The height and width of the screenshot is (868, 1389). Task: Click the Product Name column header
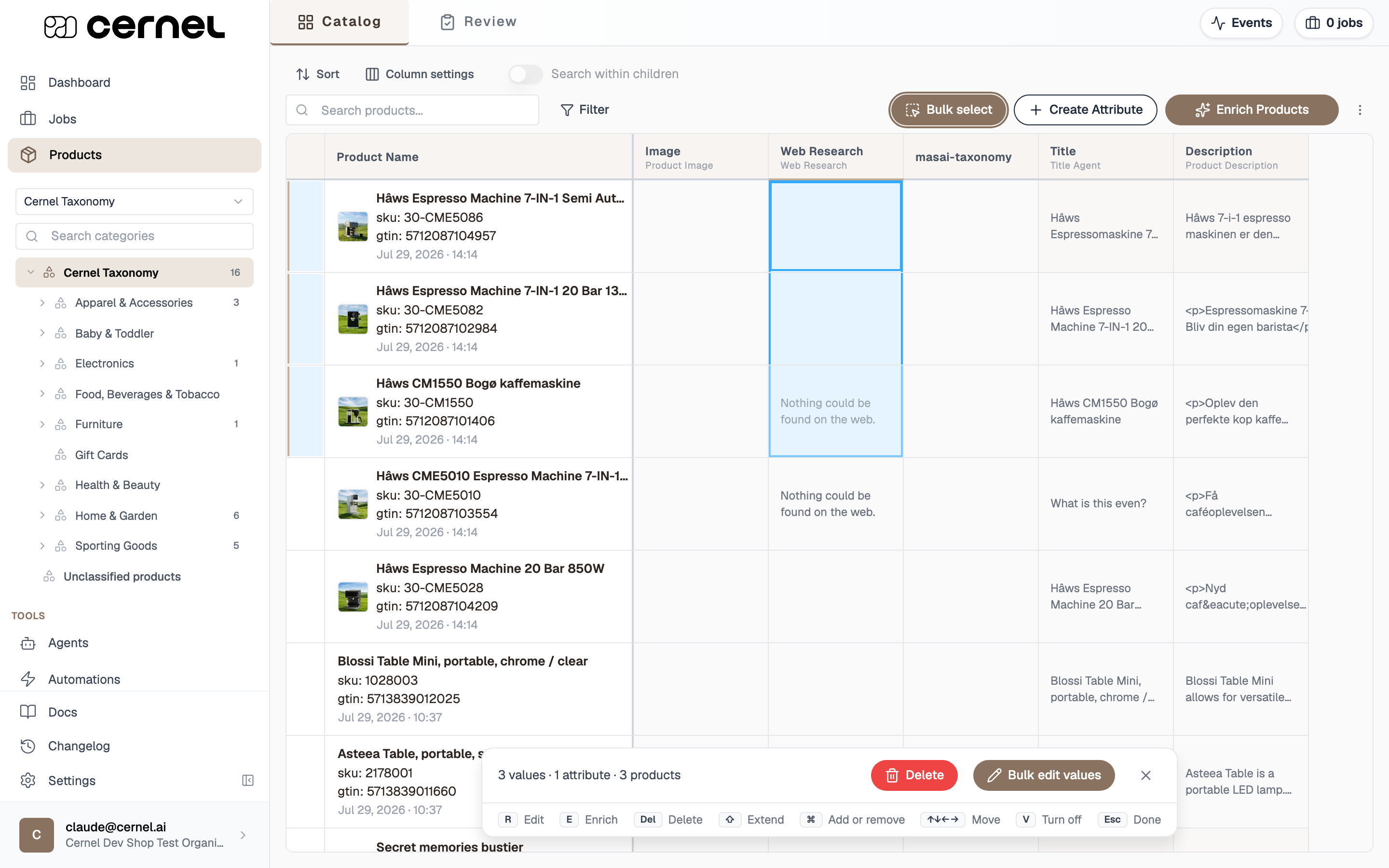[478, 157]
